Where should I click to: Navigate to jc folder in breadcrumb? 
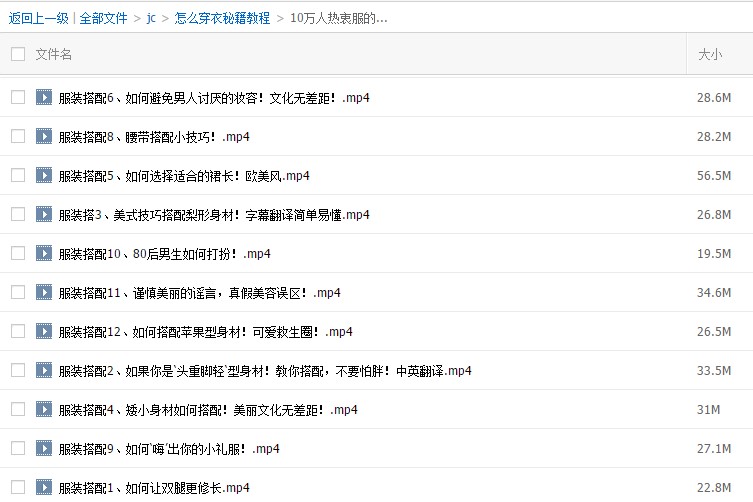[151, 18]
